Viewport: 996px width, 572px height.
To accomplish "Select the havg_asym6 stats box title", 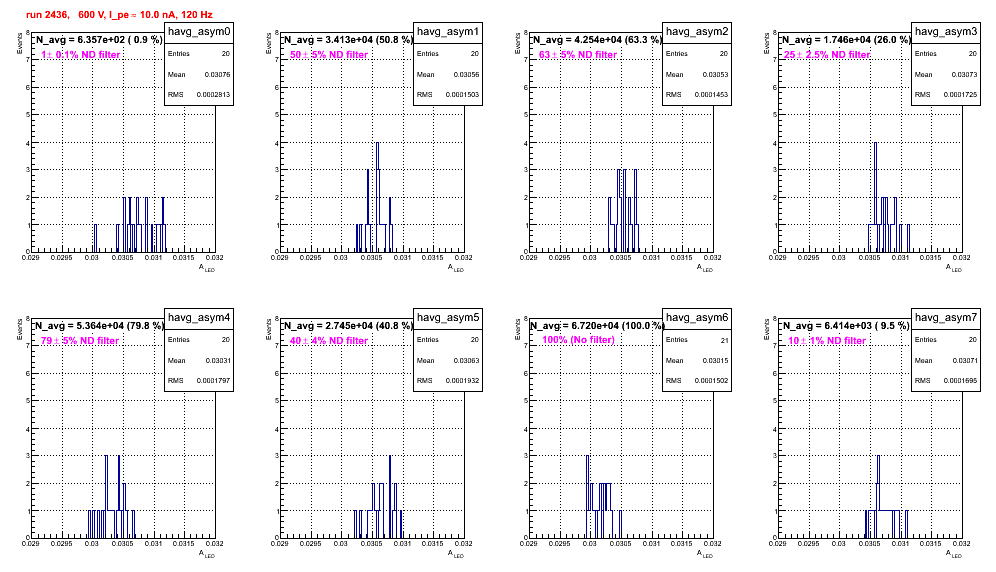I will tap(697, 318).
